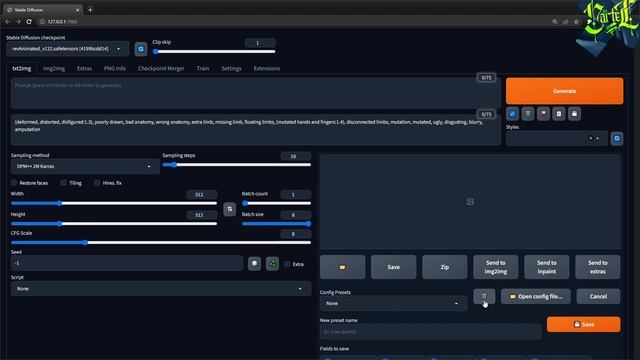Open the Extensions tab
Image resolution: width=640 pixels, height=360 pixels.
[267, 69]
